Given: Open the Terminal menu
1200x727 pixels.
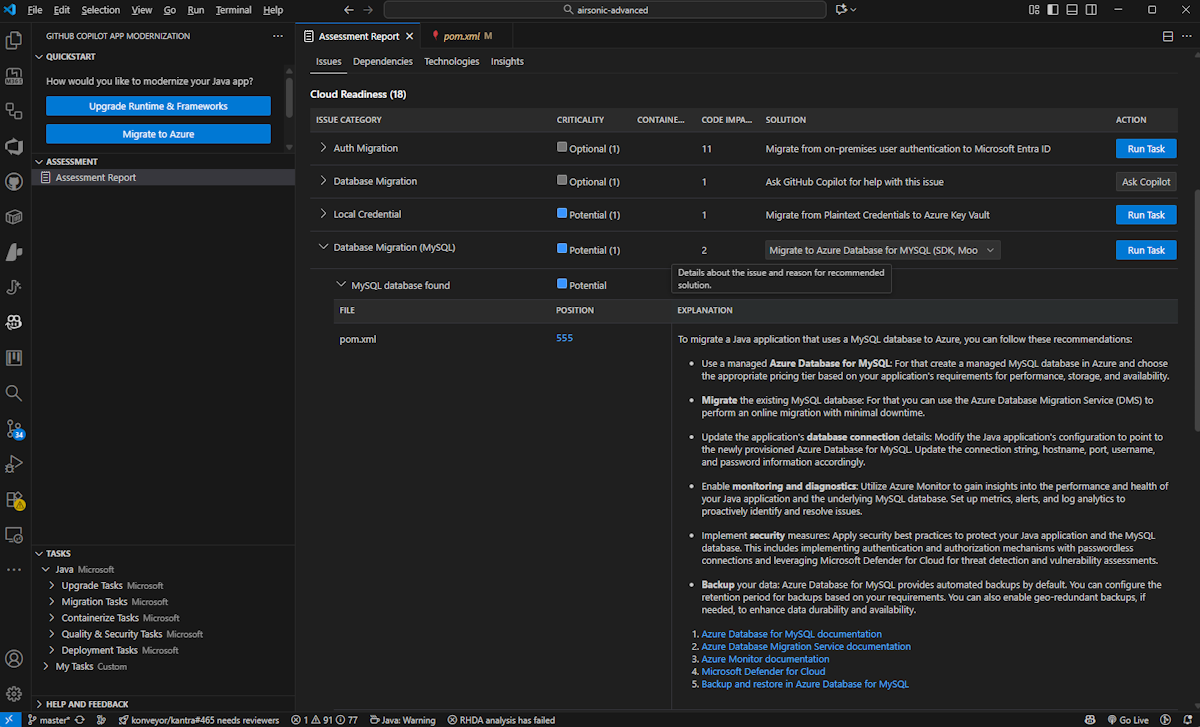Looking at the screenshot, I should (234, 10).
